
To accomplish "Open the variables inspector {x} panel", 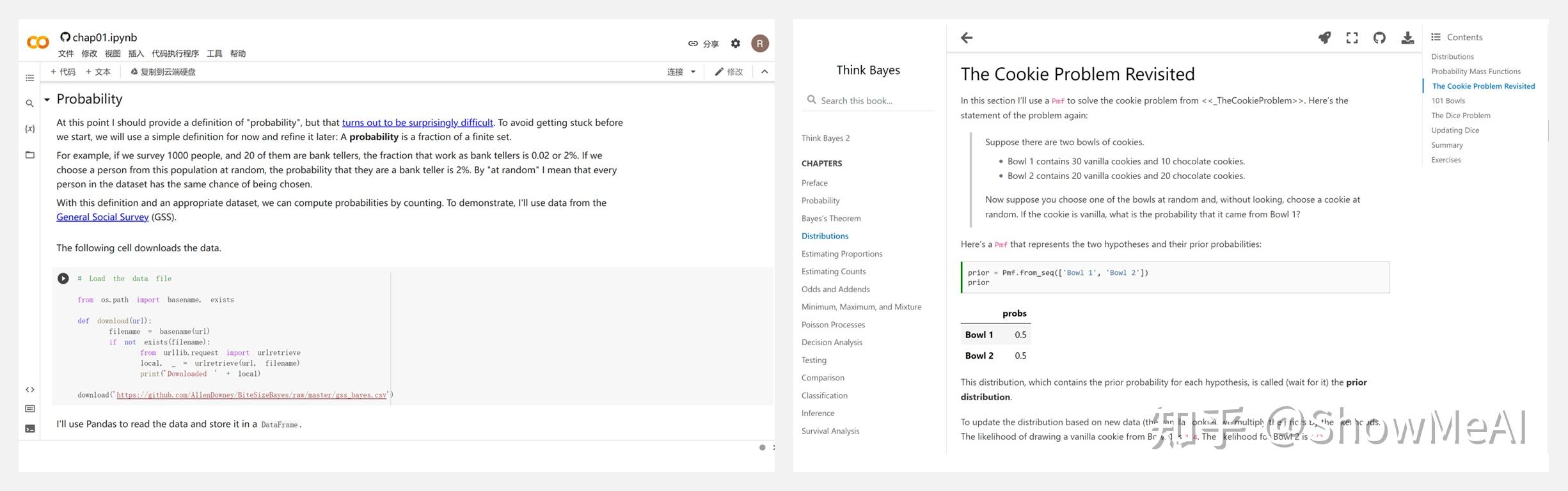I will [x=29, y=129].
